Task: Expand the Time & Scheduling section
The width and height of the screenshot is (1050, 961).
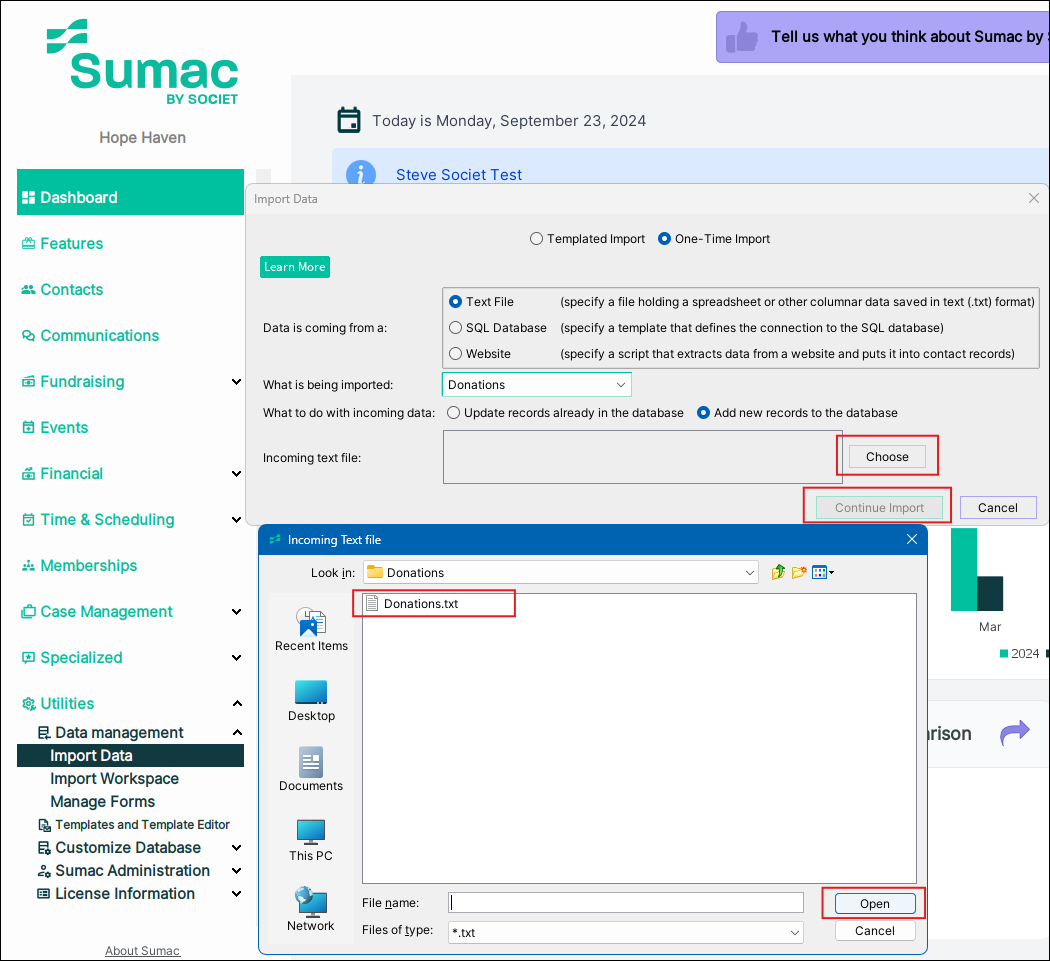Action: point(236,520)
